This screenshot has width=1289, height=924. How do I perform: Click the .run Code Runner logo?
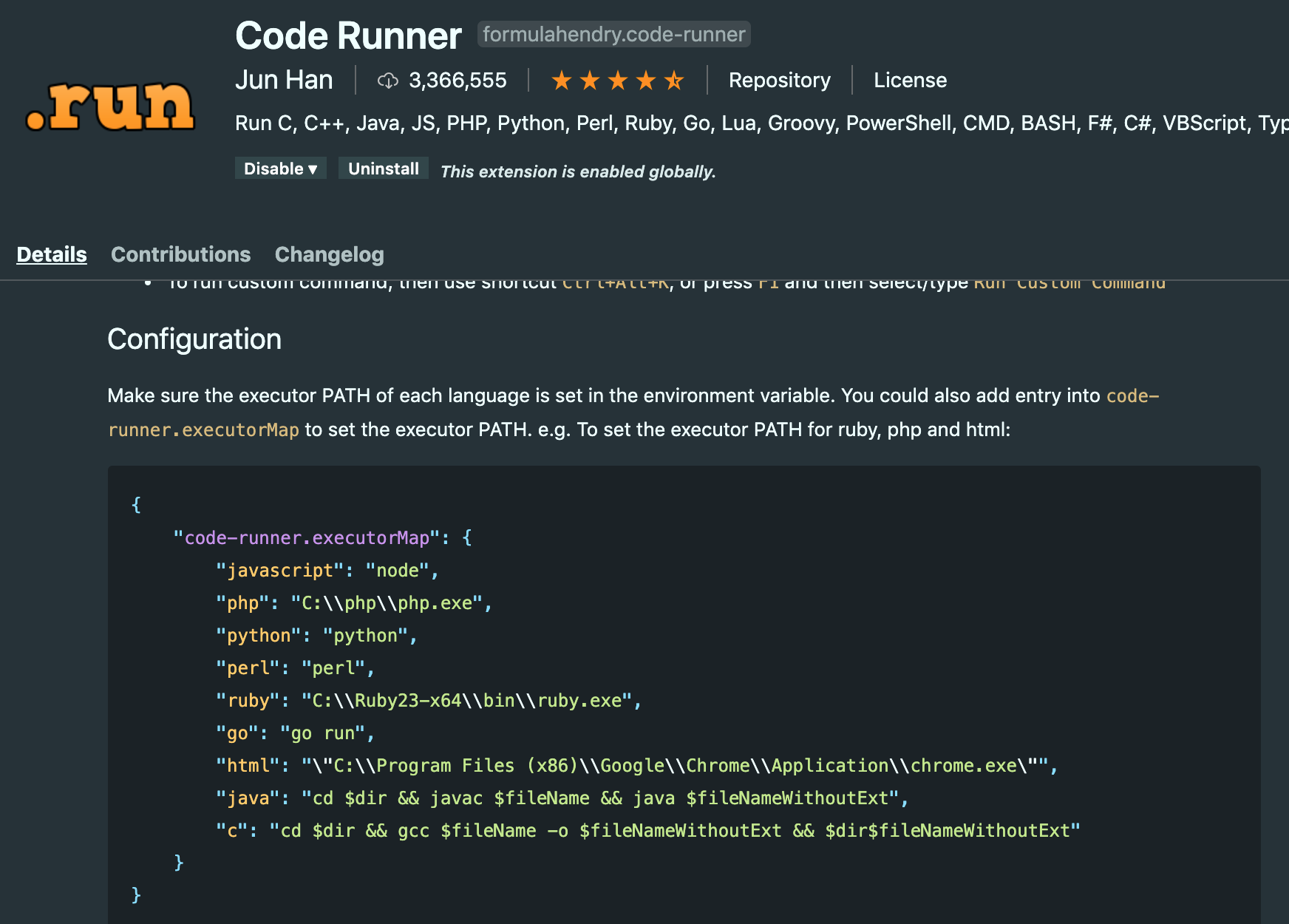pos(111,106)
